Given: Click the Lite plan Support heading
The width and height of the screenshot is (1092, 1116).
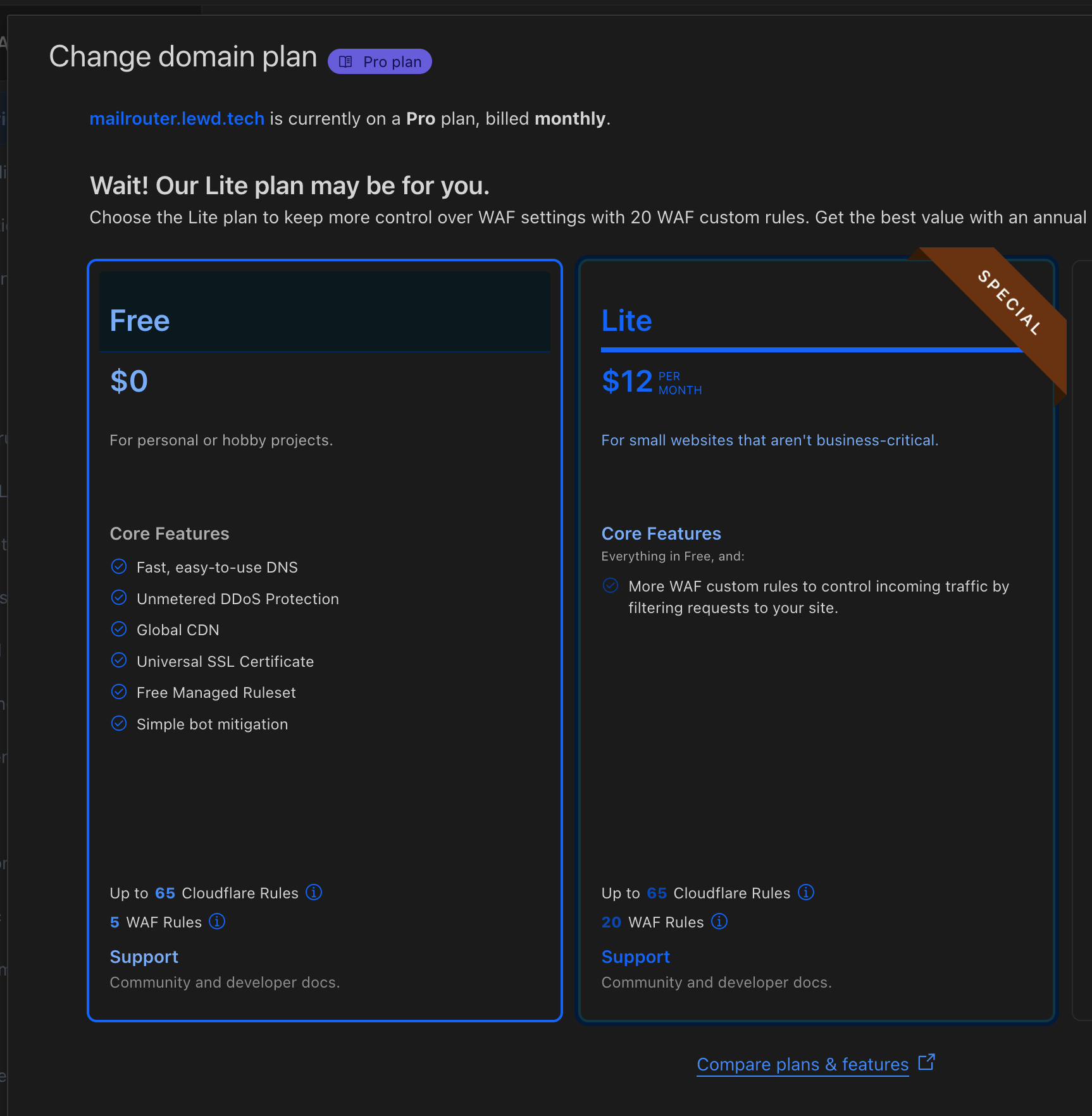Looking at the screenshot, I should point(636,957).
